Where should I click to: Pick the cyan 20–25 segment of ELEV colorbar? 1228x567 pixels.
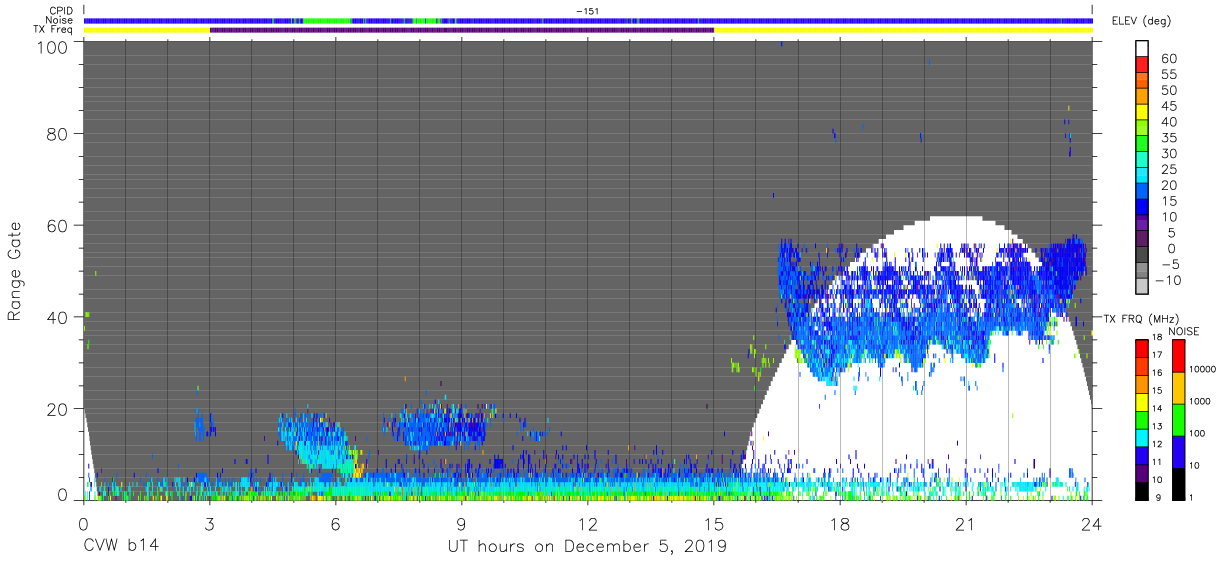tap(1144, 174)
